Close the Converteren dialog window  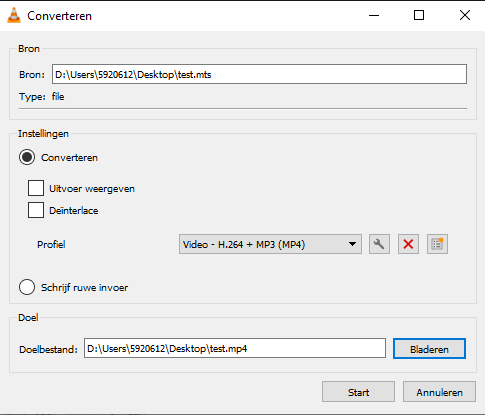pos(465,15)
